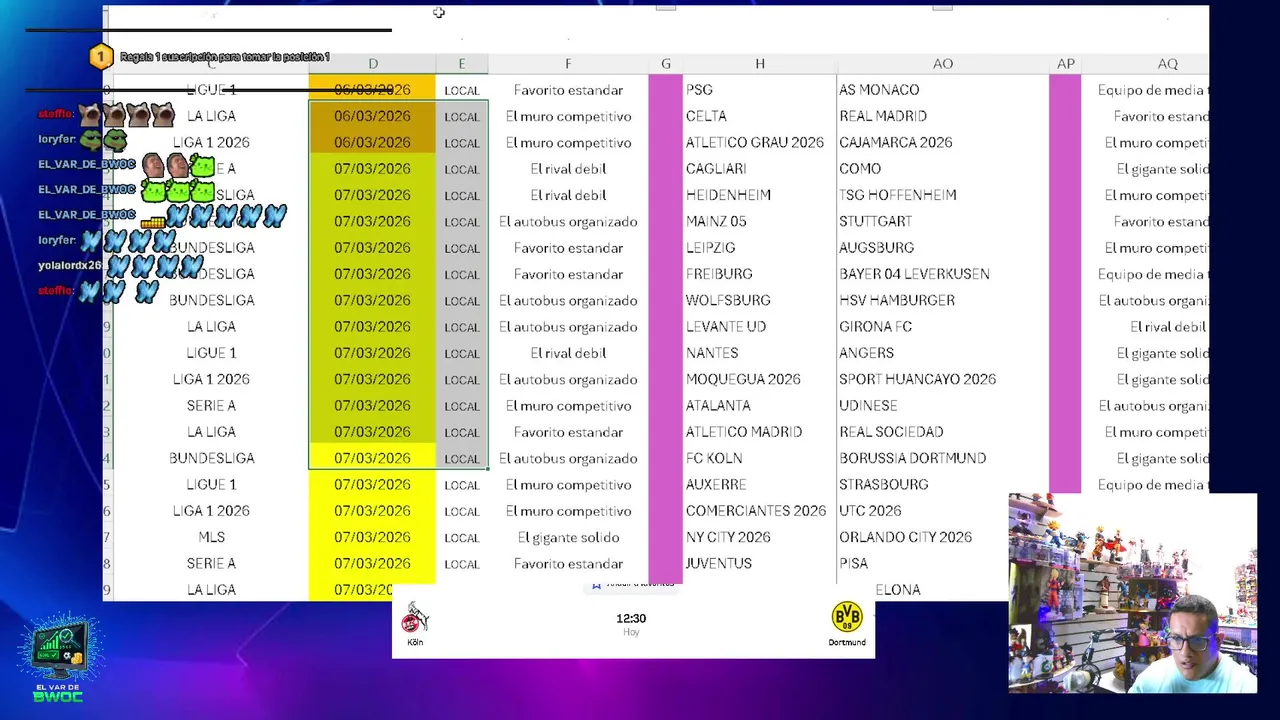Select the AUXERRE cell

point(760,485)
